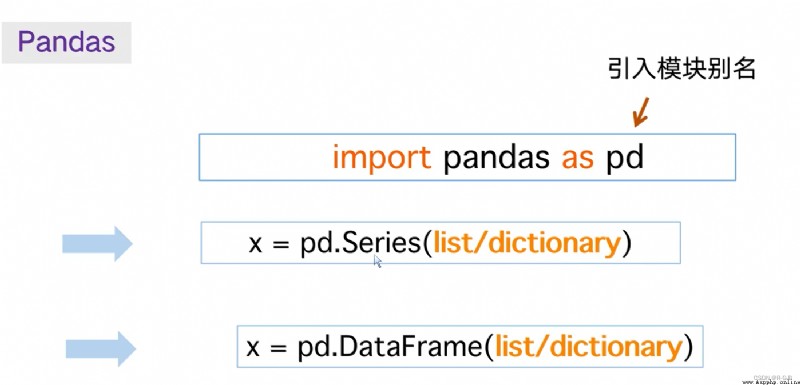Click the equals sign in the Series line
The height and width of the screenshot is (385, 800).
(x=281, y=245)
